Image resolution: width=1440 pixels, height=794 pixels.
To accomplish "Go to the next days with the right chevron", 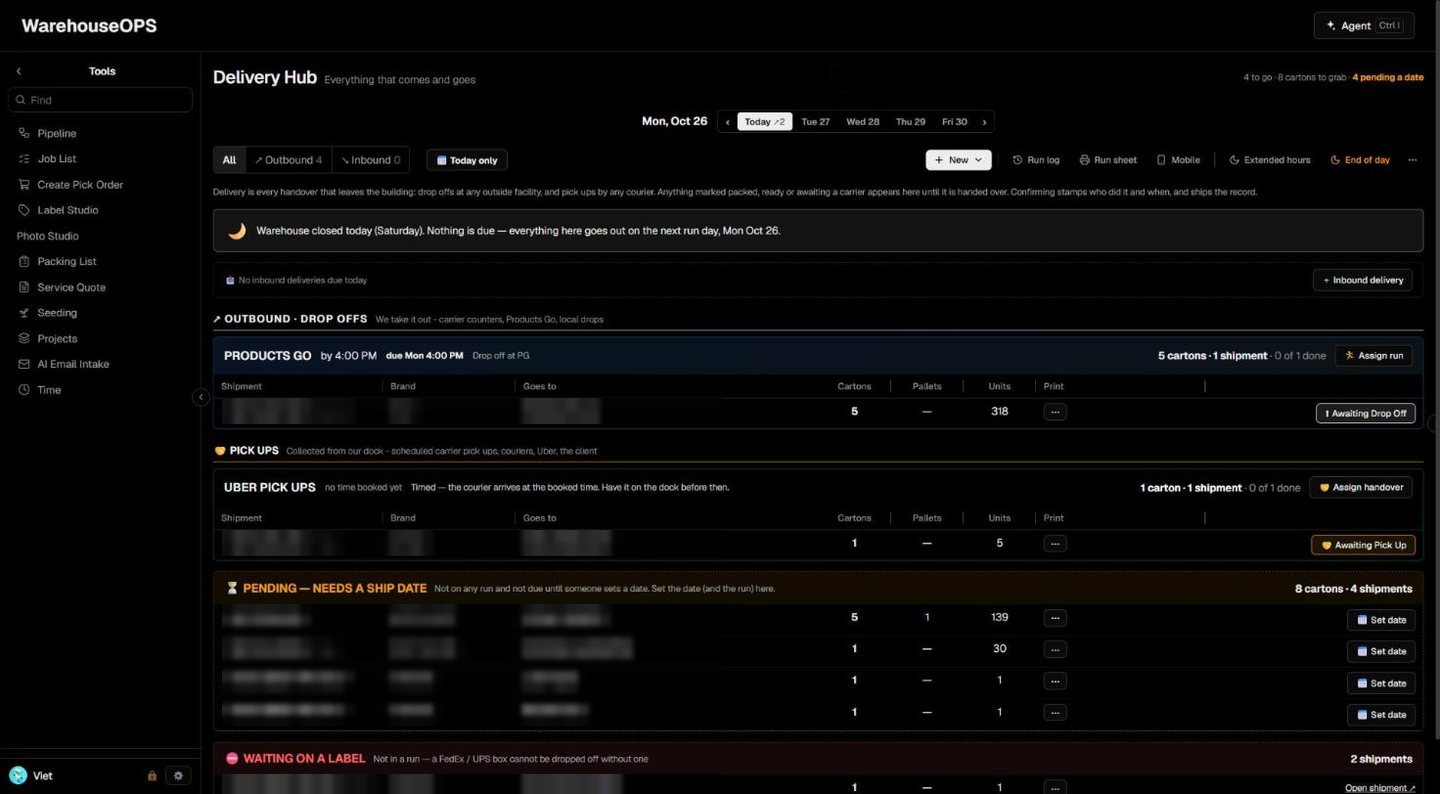I will coord(984,122).
